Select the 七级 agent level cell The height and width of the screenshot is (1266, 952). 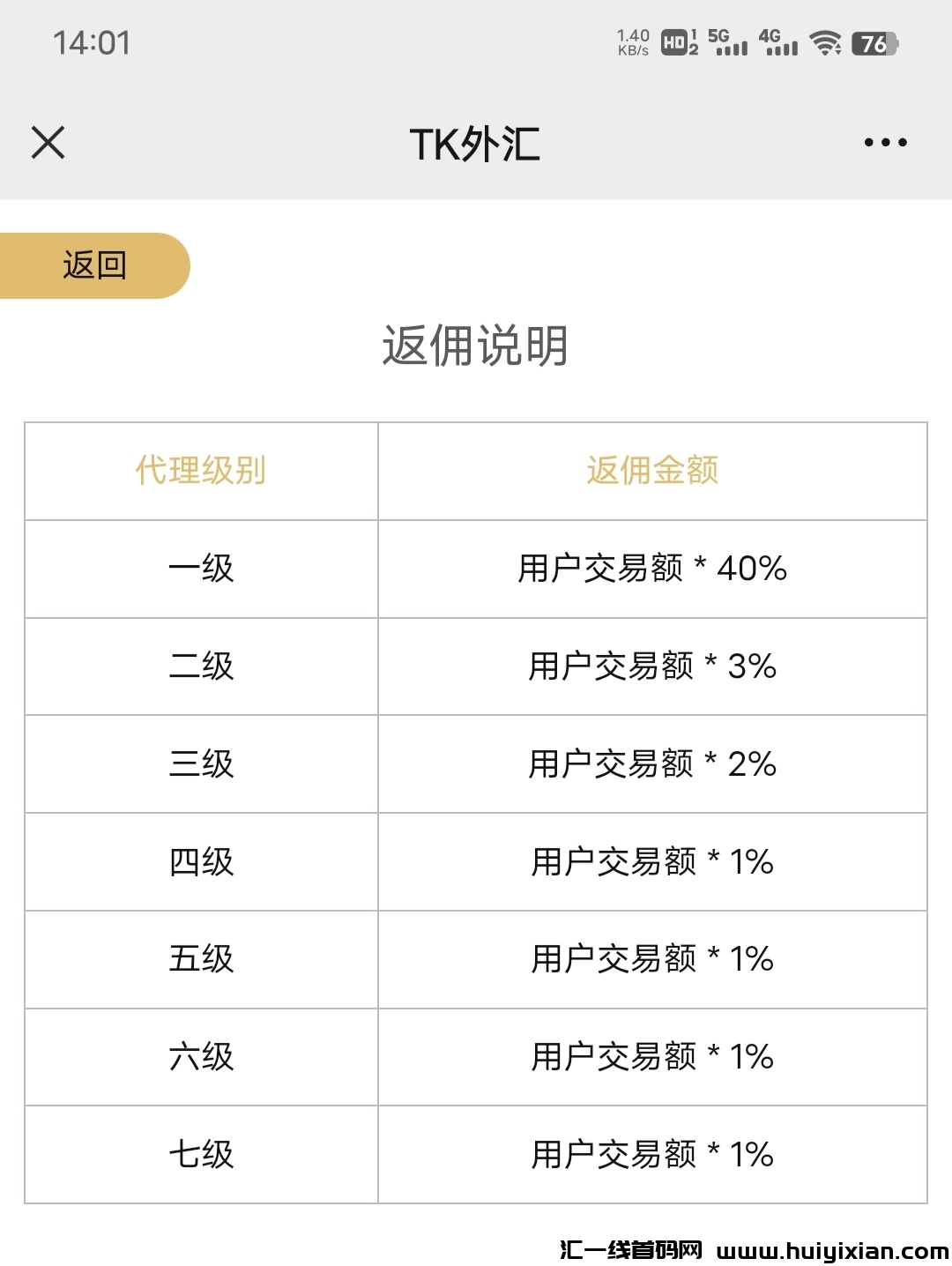point(201,1154)
